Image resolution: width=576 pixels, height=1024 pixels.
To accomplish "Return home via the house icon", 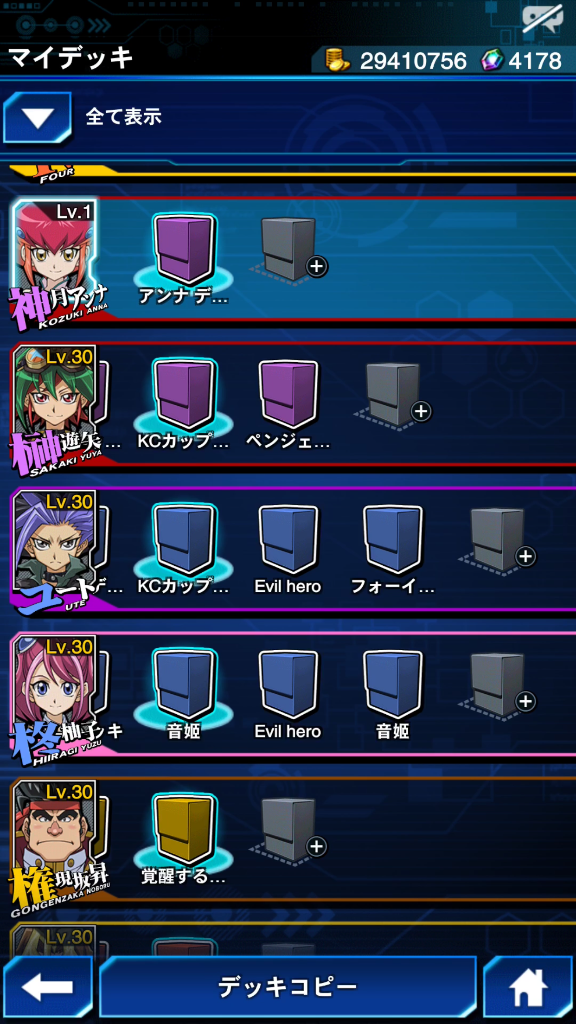I will (x=528, y=987).
